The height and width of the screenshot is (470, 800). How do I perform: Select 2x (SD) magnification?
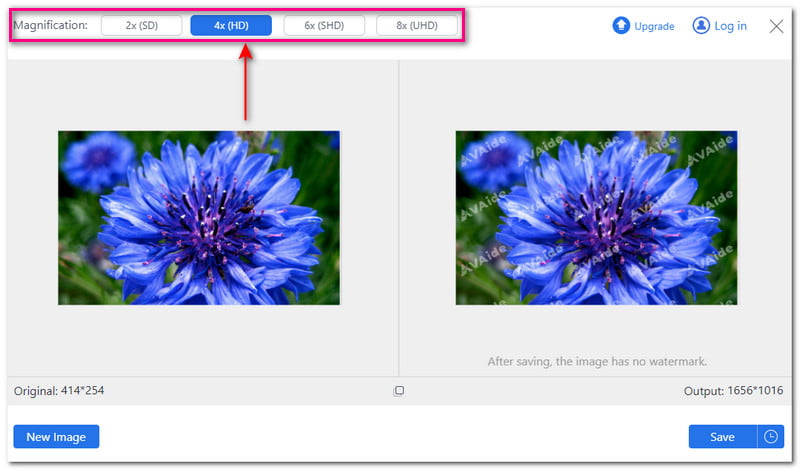pyautogui.click(x=141, y=25)
